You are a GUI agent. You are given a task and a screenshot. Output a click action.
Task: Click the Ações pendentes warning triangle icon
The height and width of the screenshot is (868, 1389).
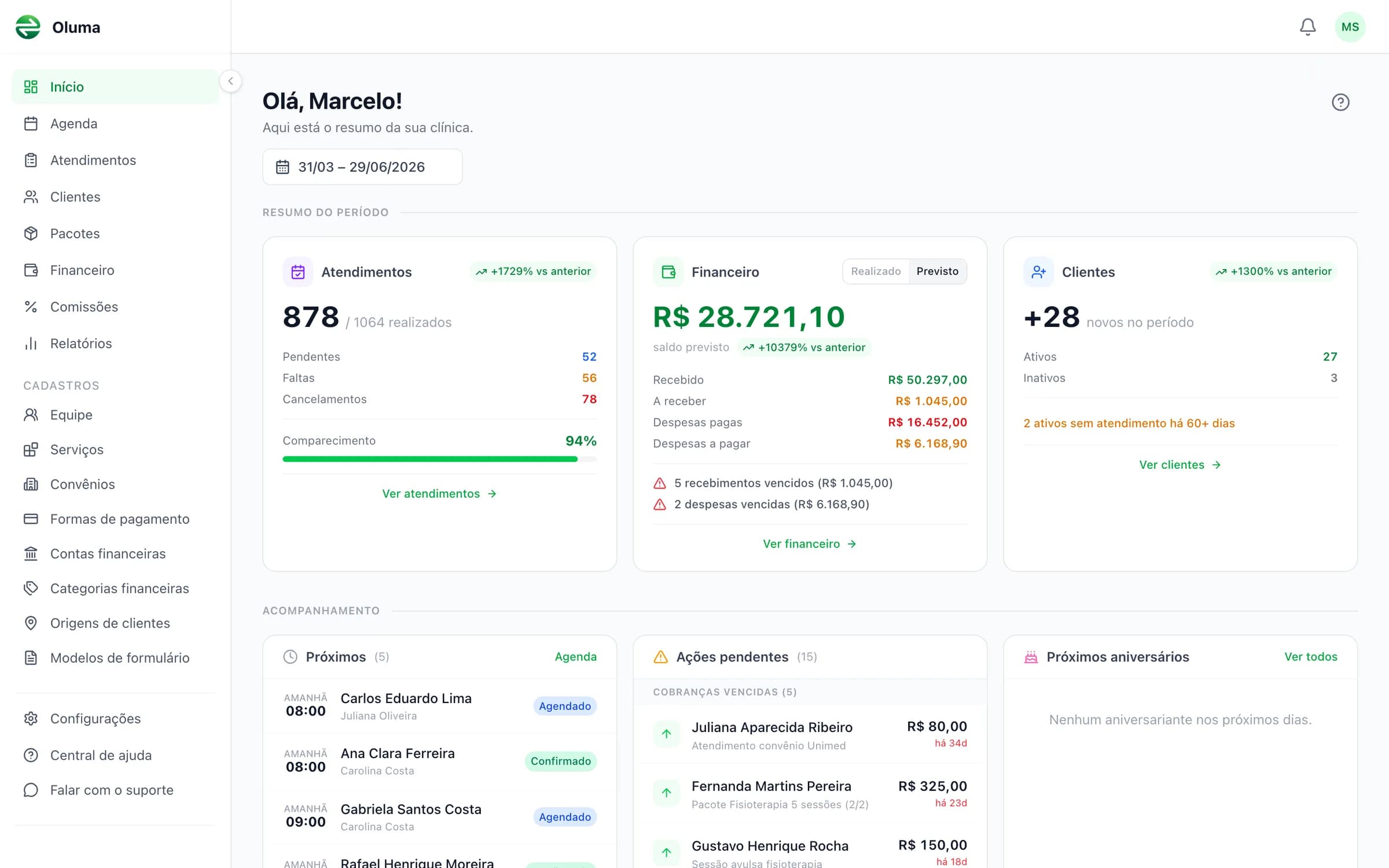point(660,657)
